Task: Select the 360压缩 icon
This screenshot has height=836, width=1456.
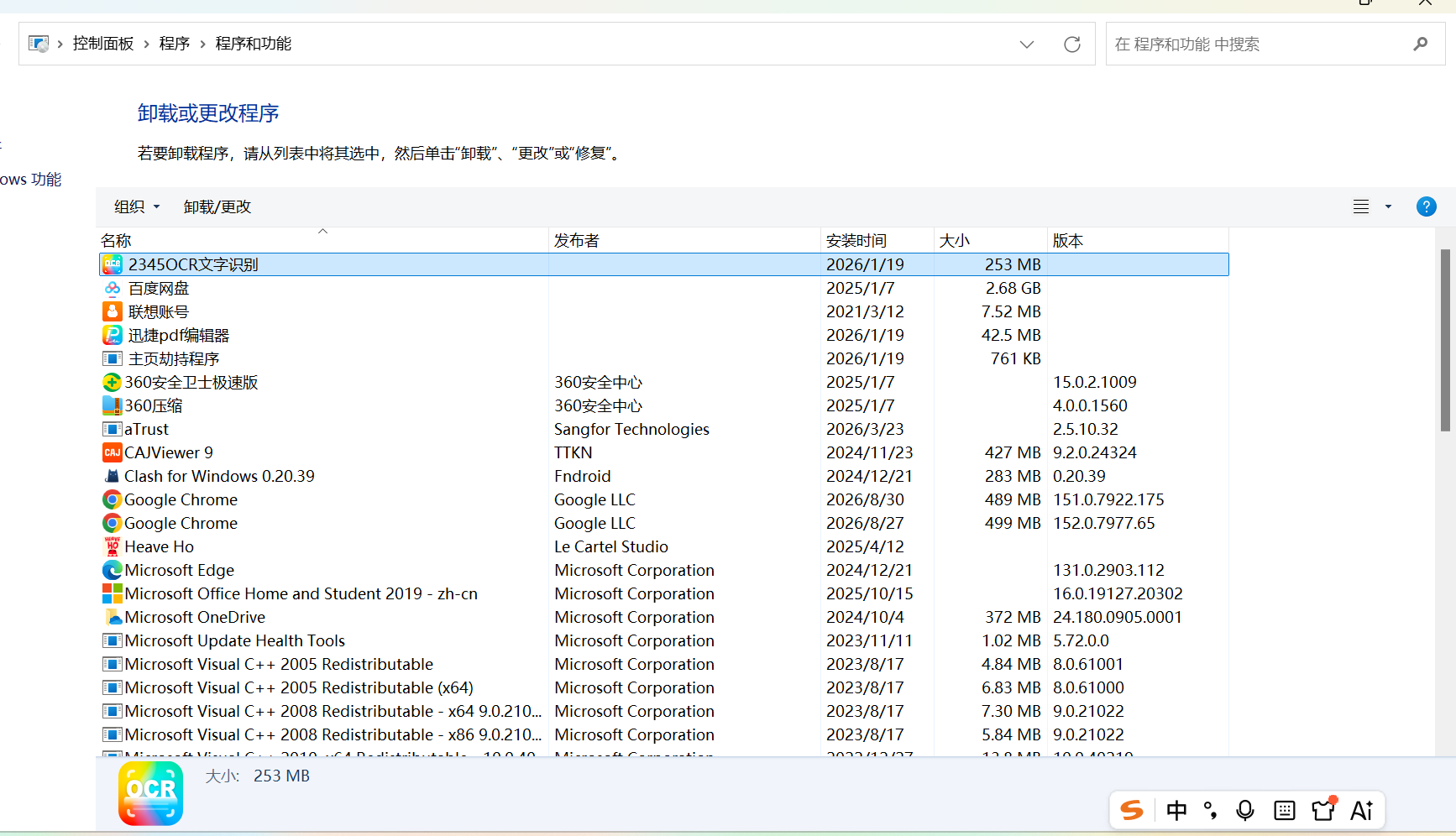Action: [112, 405]
